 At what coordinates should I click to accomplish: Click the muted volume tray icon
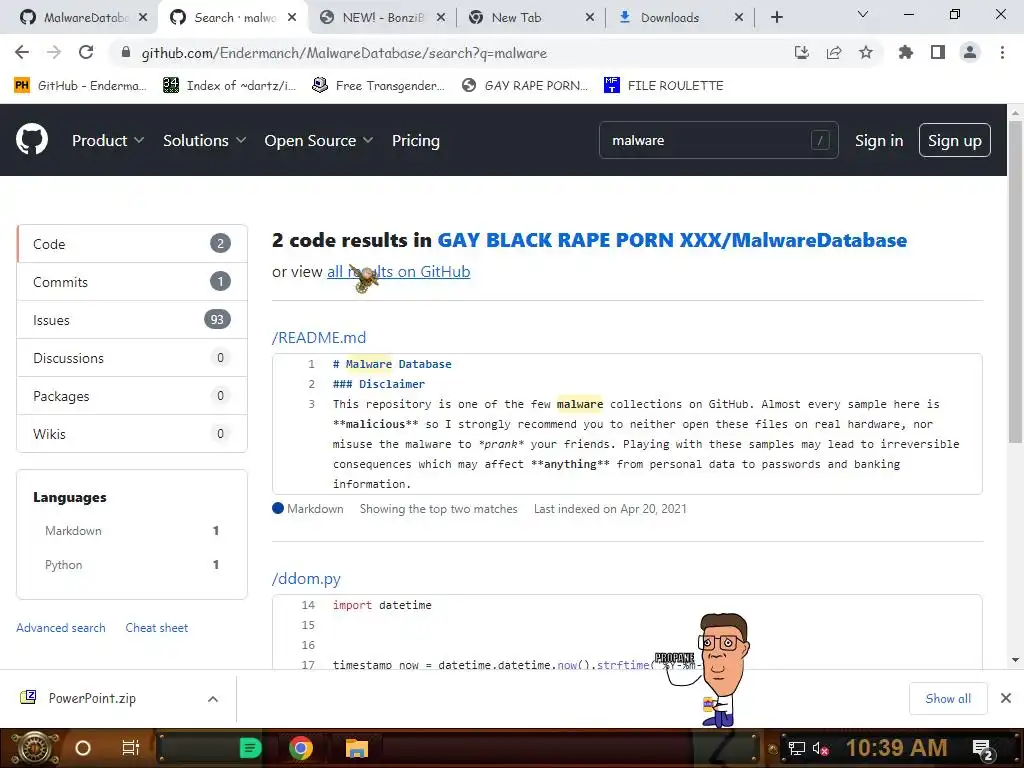pos(820,749)
